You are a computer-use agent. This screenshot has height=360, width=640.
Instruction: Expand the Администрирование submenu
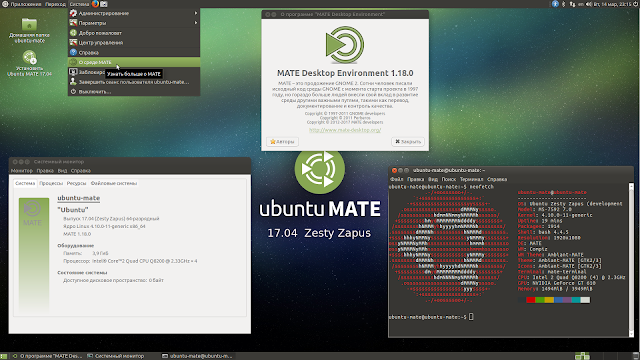pos(134,13)
